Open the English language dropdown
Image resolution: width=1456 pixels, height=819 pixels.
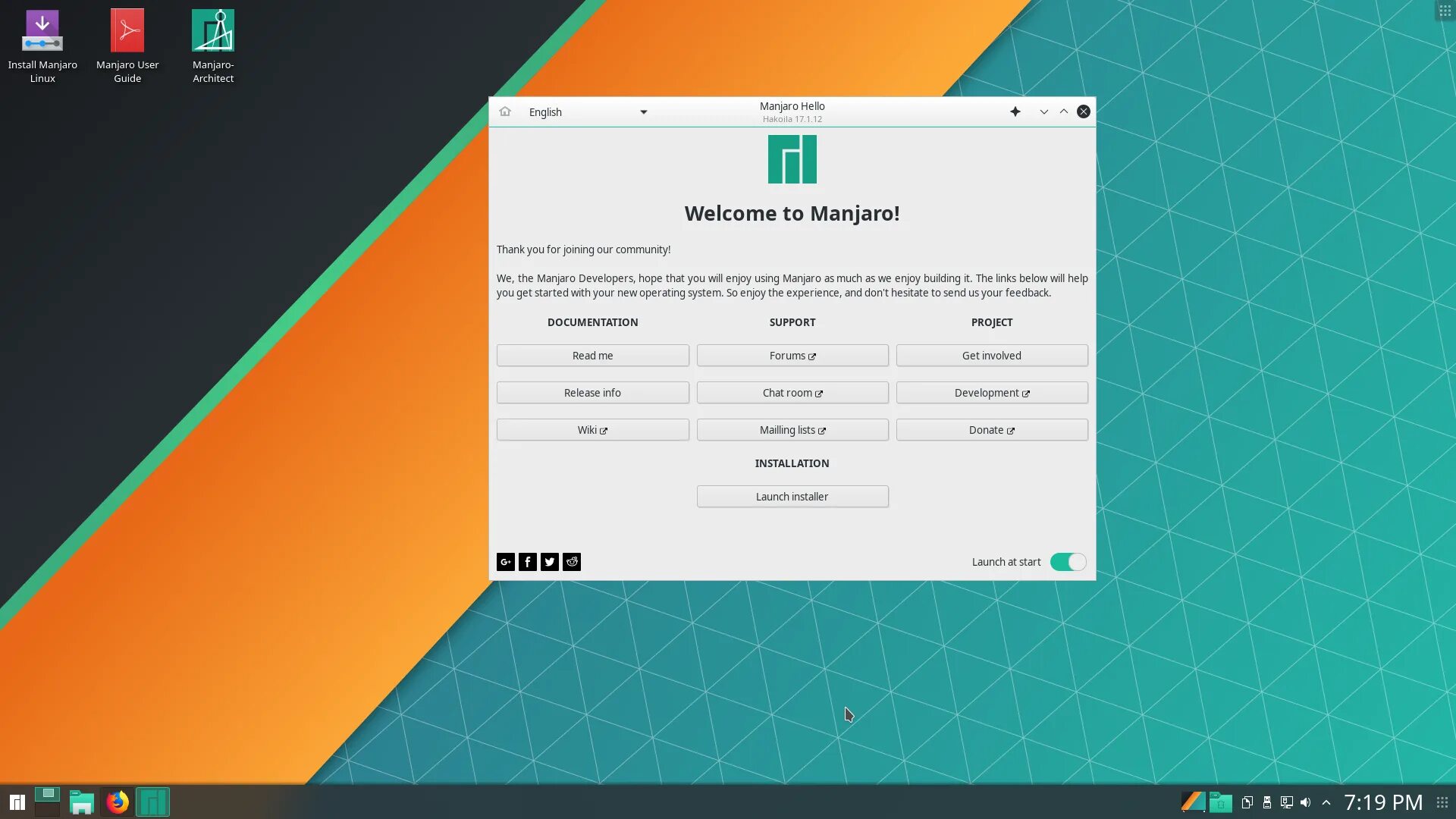(588, 112)
